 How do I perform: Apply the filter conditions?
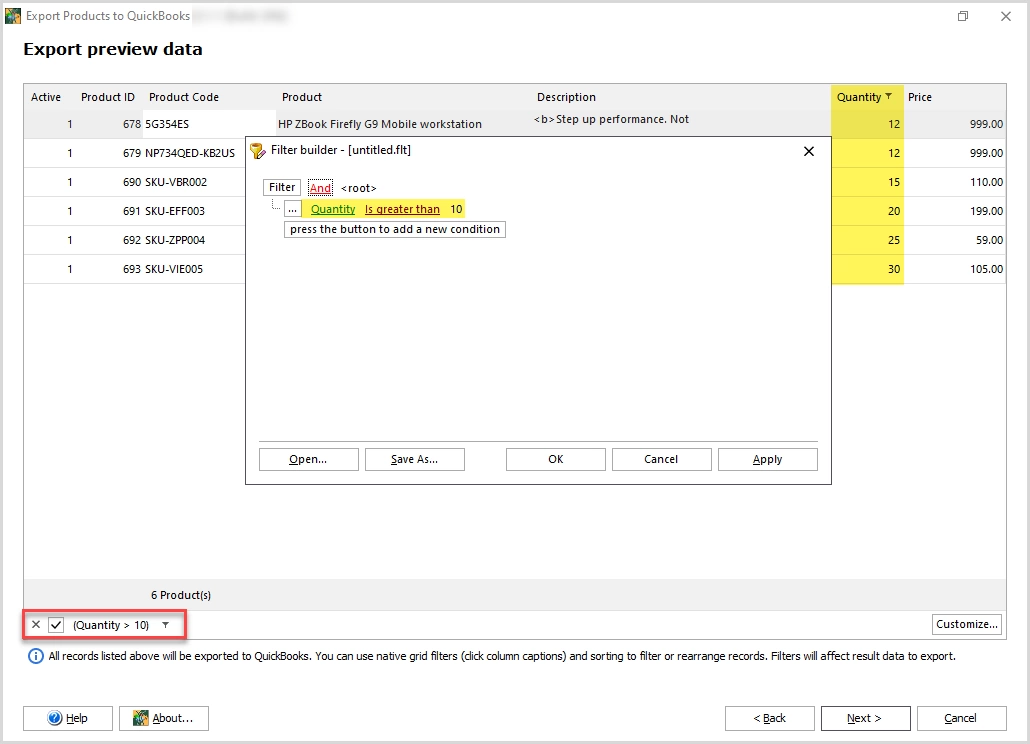coord(767,460)
